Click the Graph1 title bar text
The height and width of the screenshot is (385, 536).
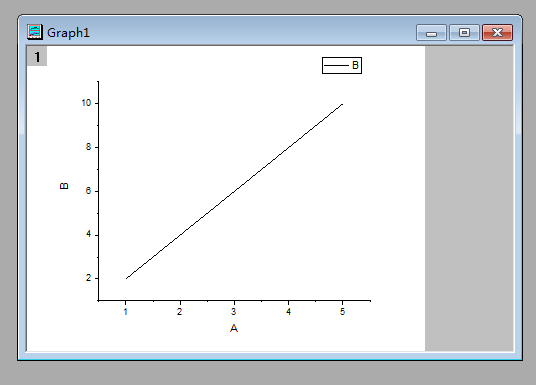coord(68,33)
